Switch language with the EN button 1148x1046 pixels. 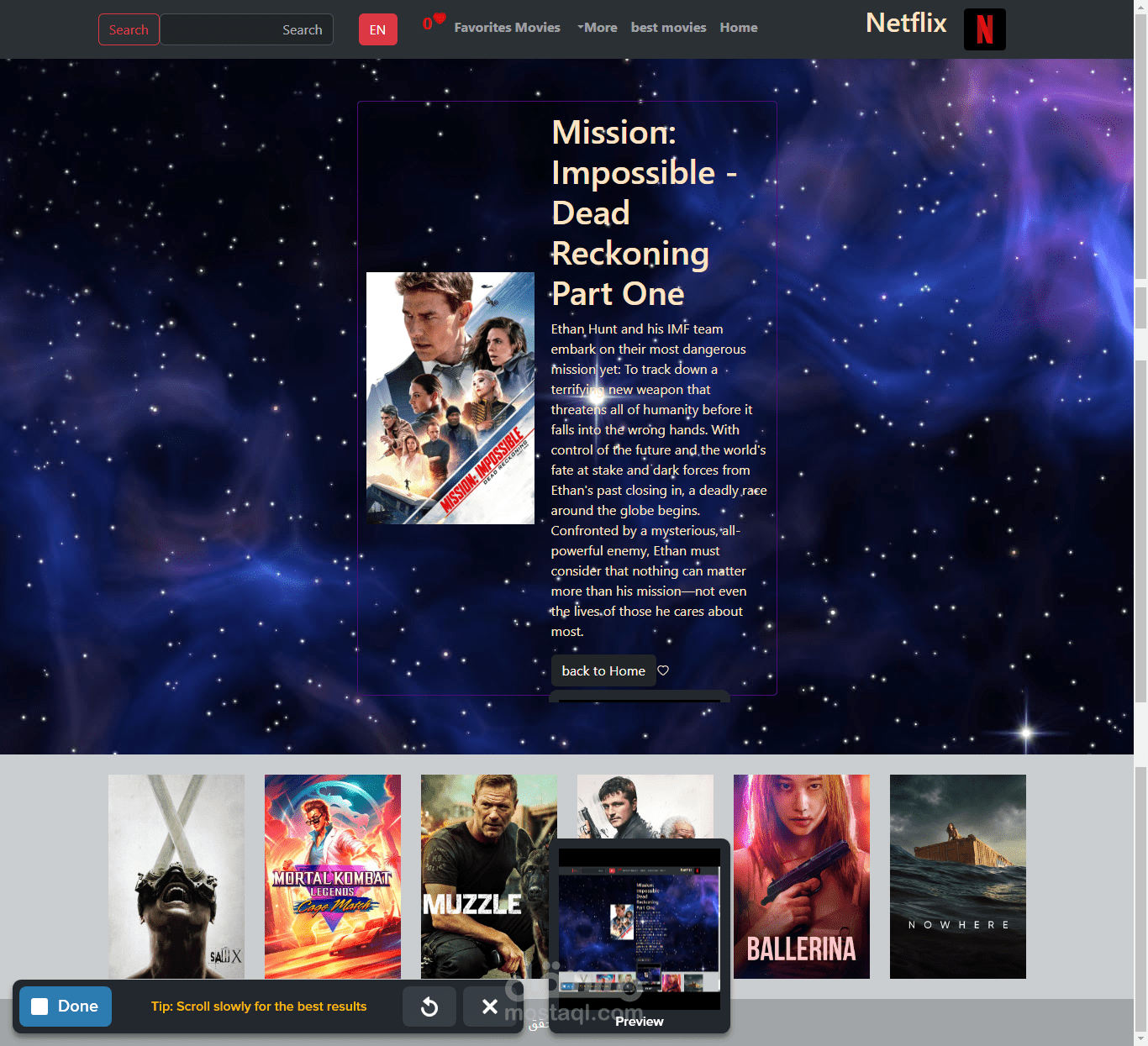[x=378, y=29]
